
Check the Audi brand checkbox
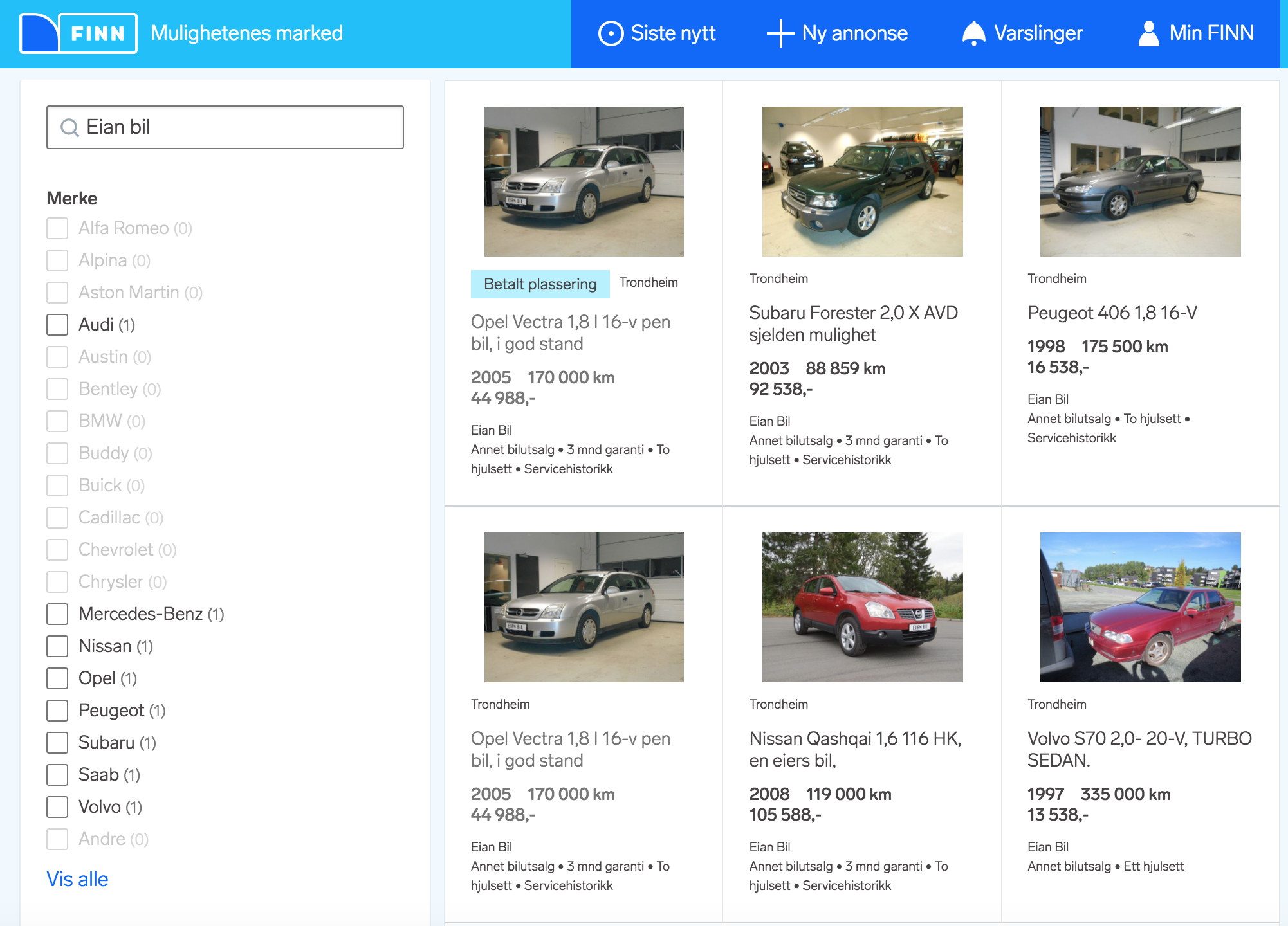(x=57, y=325)
